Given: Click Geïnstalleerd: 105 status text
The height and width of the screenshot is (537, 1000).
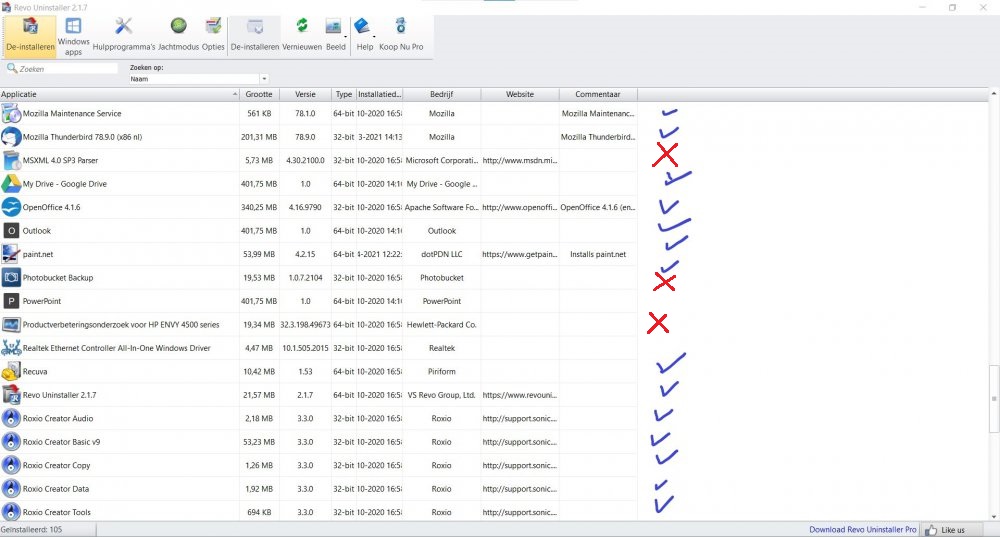Looking at the screenshot, I should pos(31,529).
